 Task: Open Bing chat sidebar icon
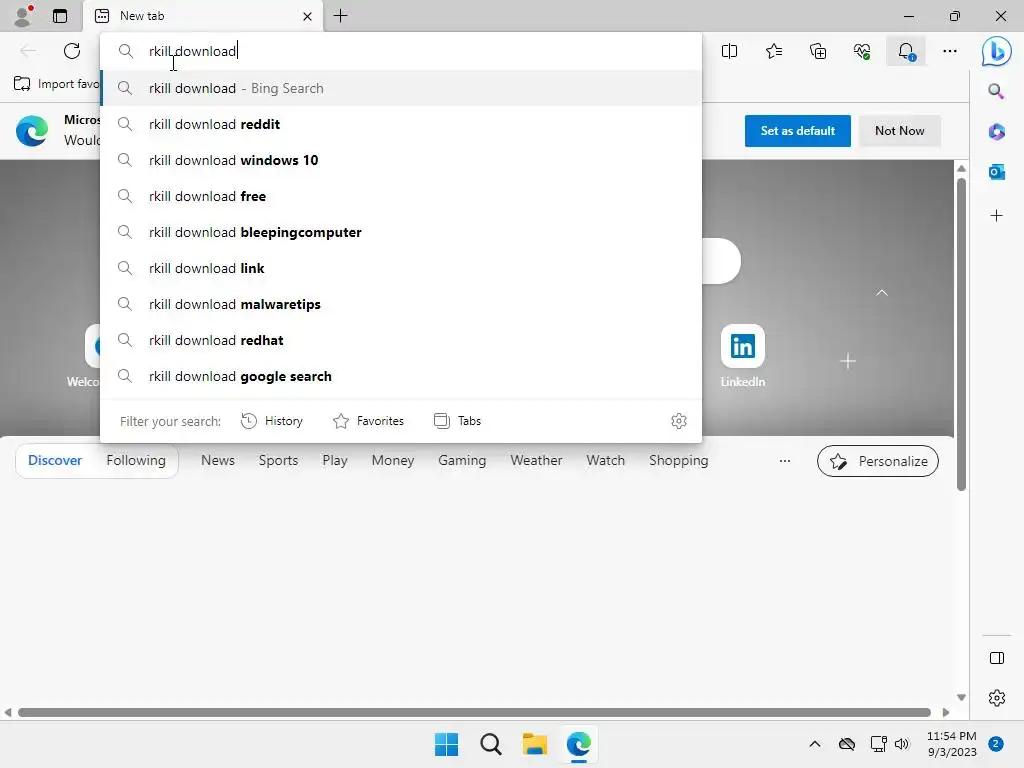tap(997, 51)
